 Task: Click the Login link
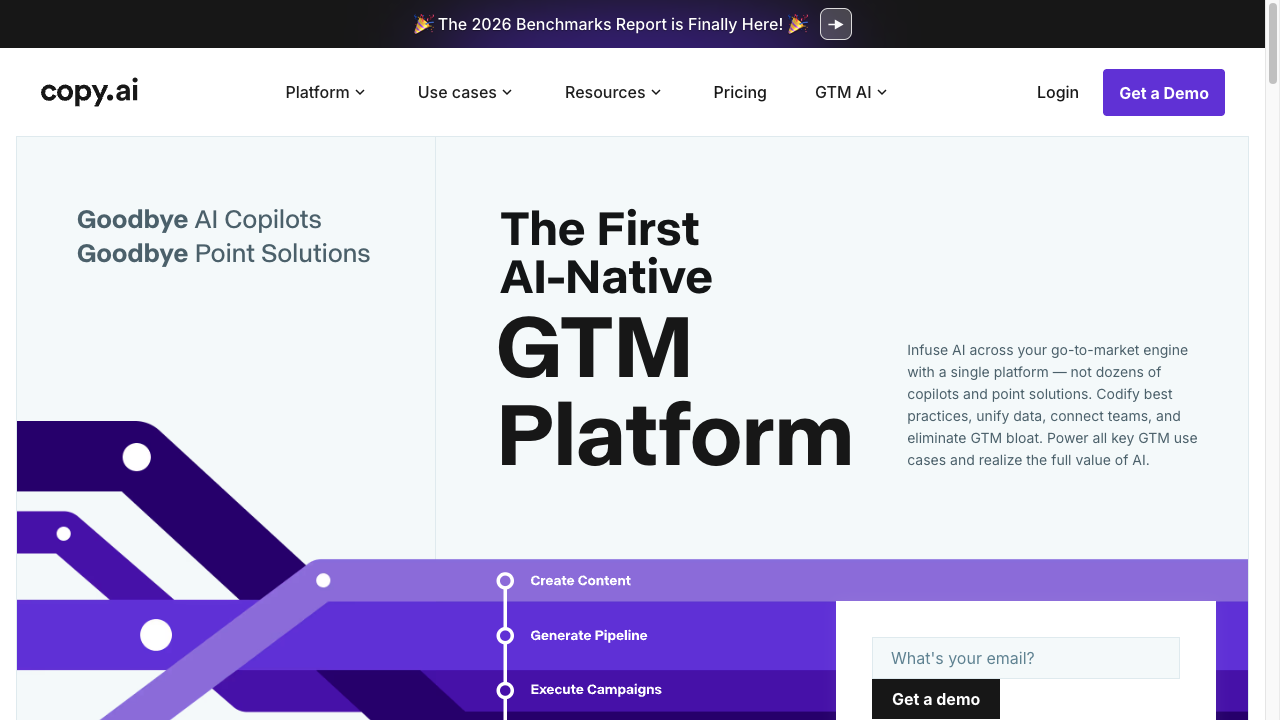1058,92
